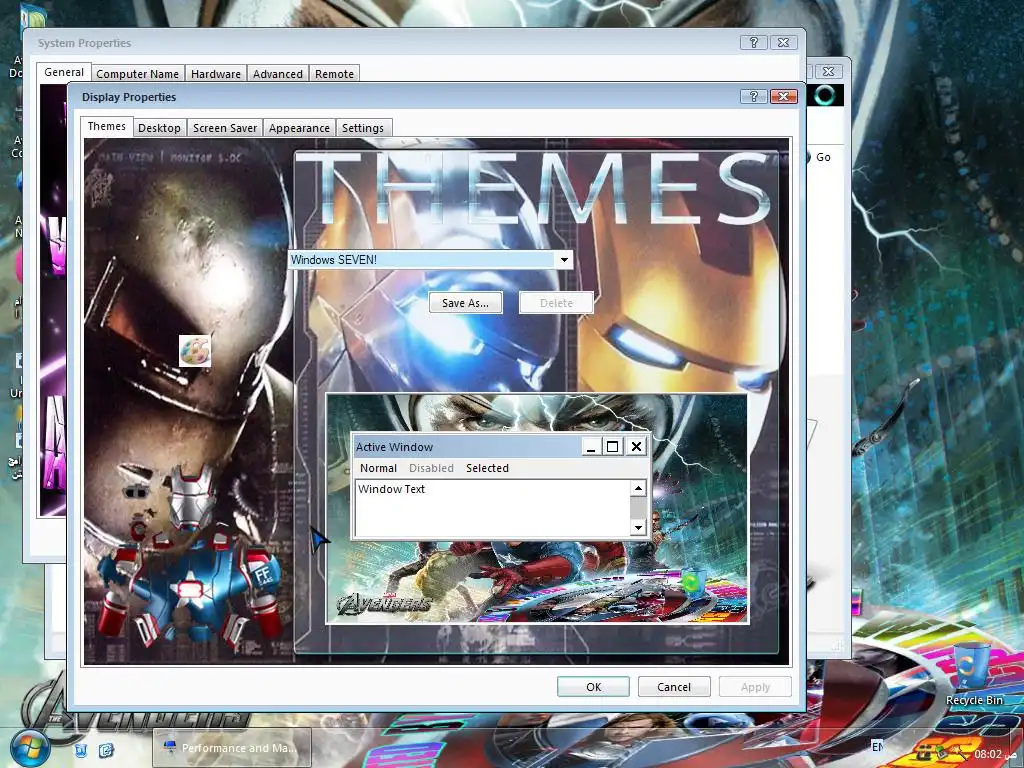Click the System Properties help question-mark button

pos(754,42)
